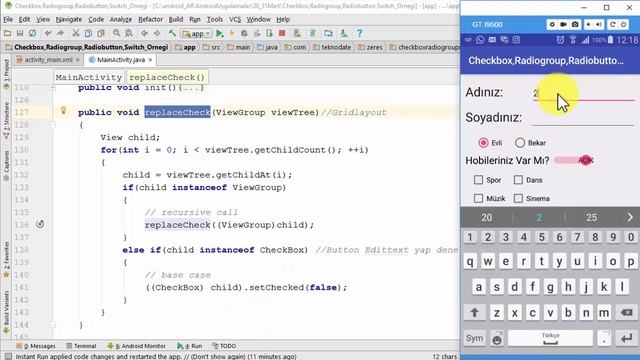Click the navigate Forward arrow icon

click(157, 33)
